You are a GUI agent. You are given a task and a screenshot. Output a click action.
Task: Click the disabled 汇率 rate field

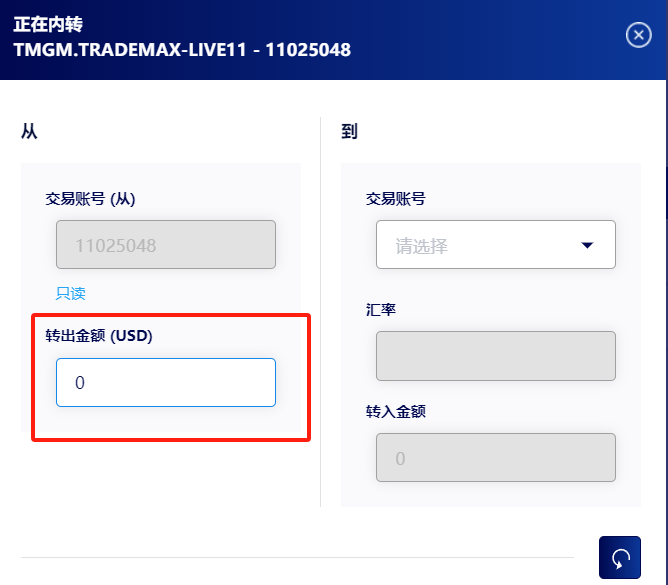click(x=495, y=356)
